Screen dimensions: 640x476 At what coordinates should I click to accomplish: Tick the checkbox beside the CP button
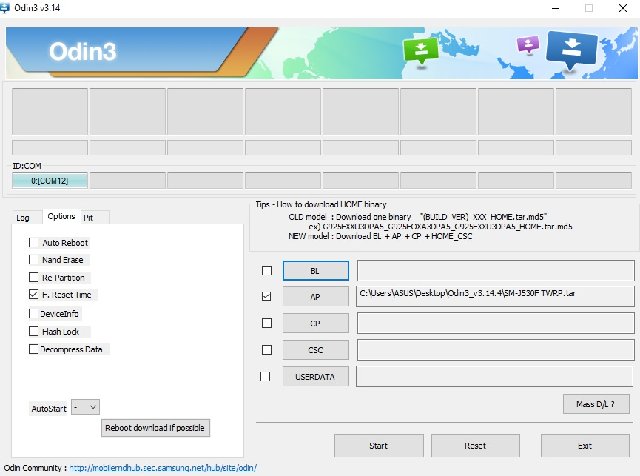[267, 323]
